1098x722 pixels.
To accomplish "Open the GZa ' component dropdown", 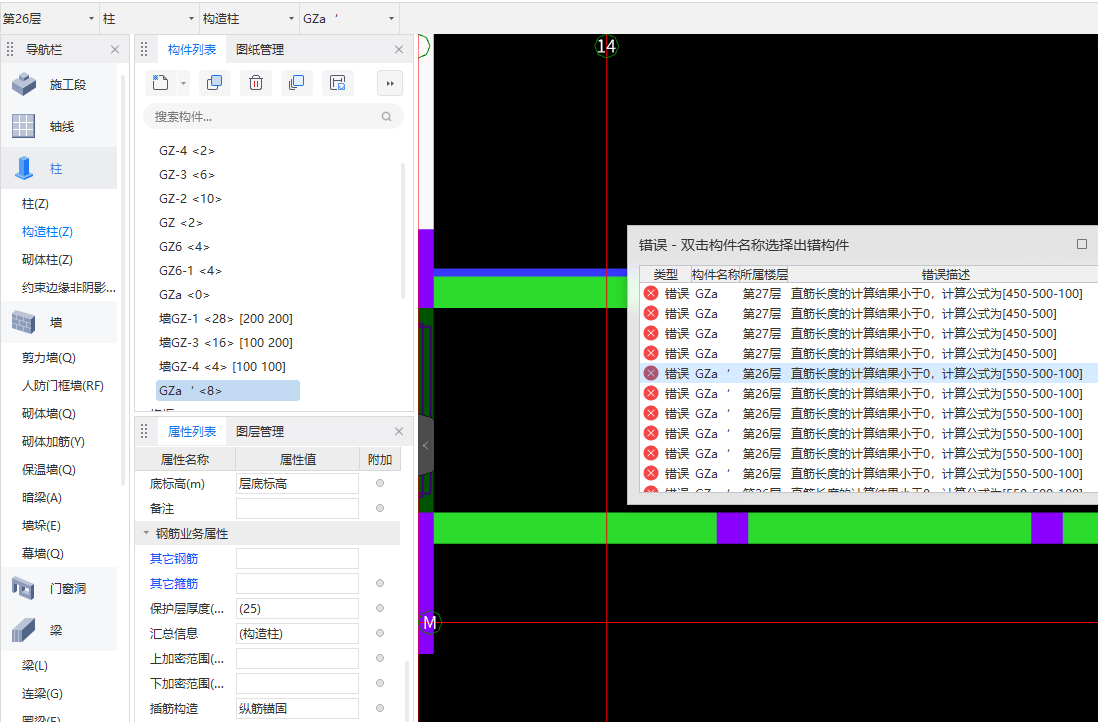I will [349, 19].
